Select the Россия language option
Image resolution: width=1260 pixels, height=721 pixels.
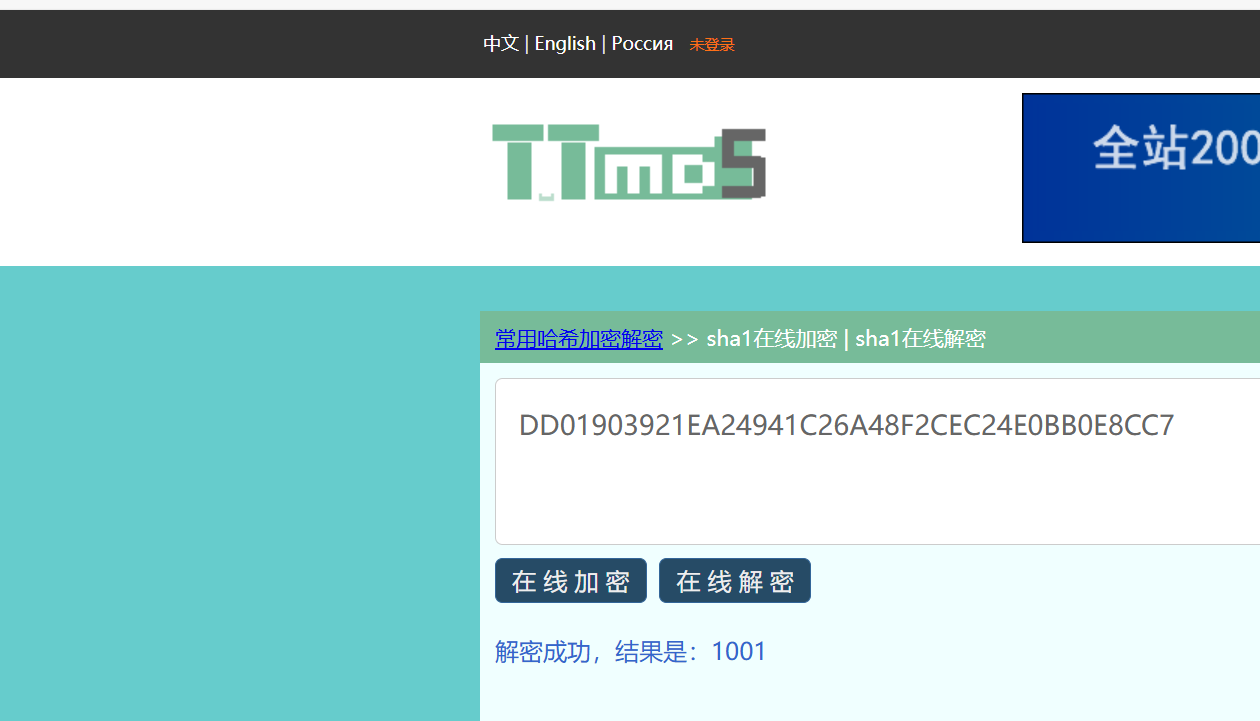pos(642,44)
